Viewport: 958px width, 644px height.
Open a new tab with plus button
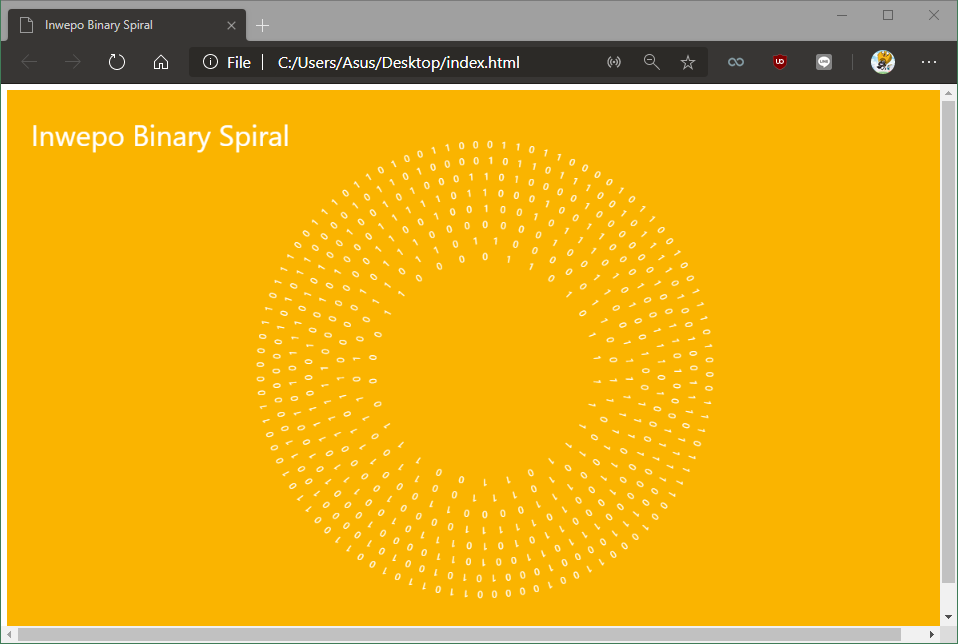(263, 25)
